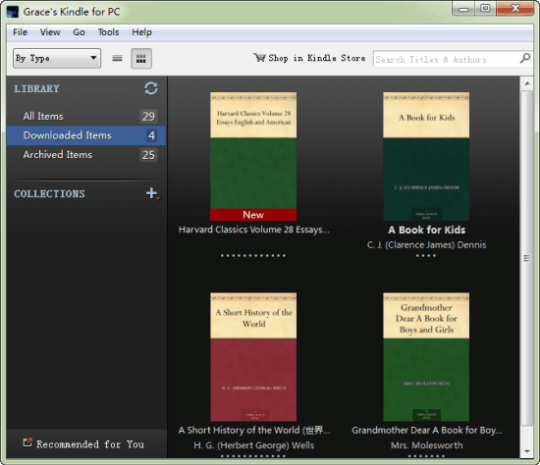This screenshot has width=540, height=465.
Task: Click the vertical scrollbar thumb
Action: point(527,258)
